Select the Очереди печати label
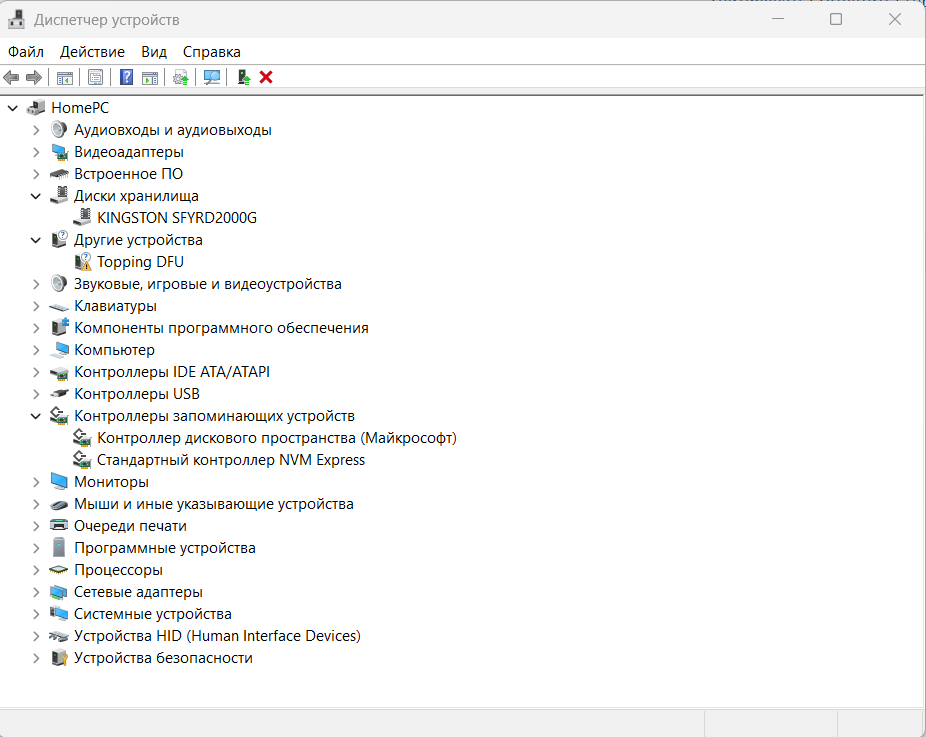The image size is (926, 737). [130, 526]
